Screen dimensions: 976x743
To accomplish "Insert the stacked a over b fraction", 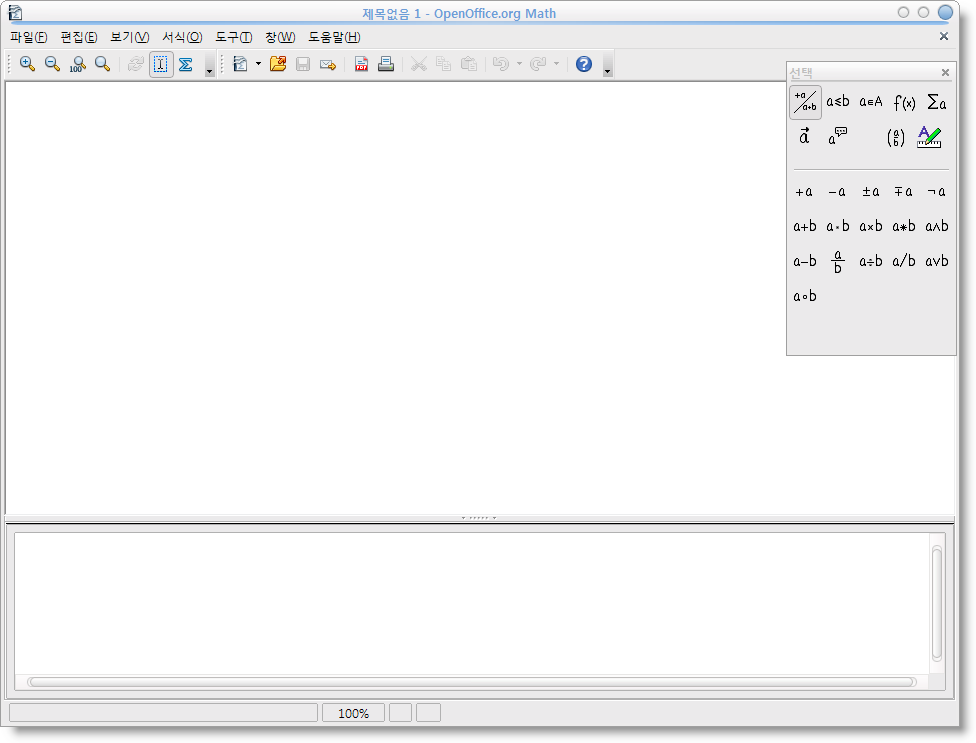I will [838, 262].
